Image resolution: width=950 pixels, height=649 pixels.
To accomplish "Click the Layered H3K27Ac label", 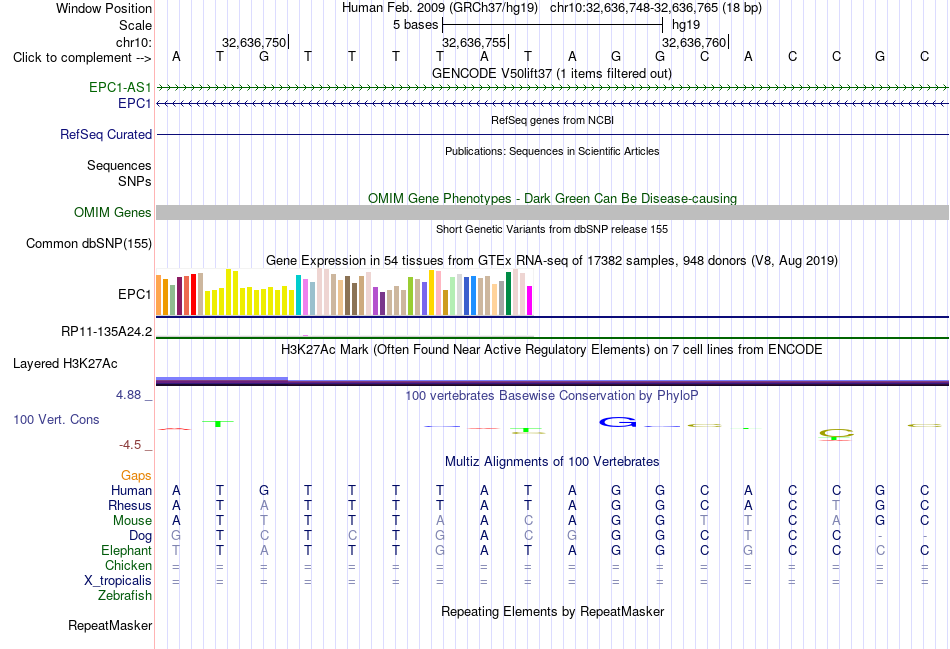I will point(65,364).
